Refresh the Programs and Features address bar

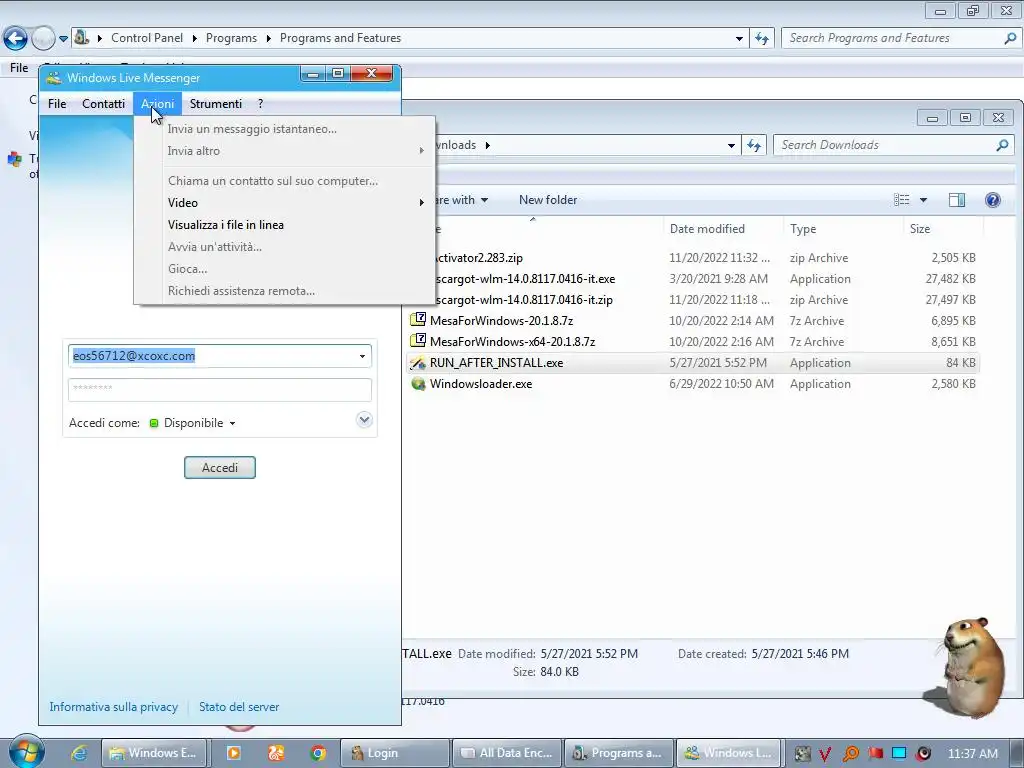click(762, 39)
